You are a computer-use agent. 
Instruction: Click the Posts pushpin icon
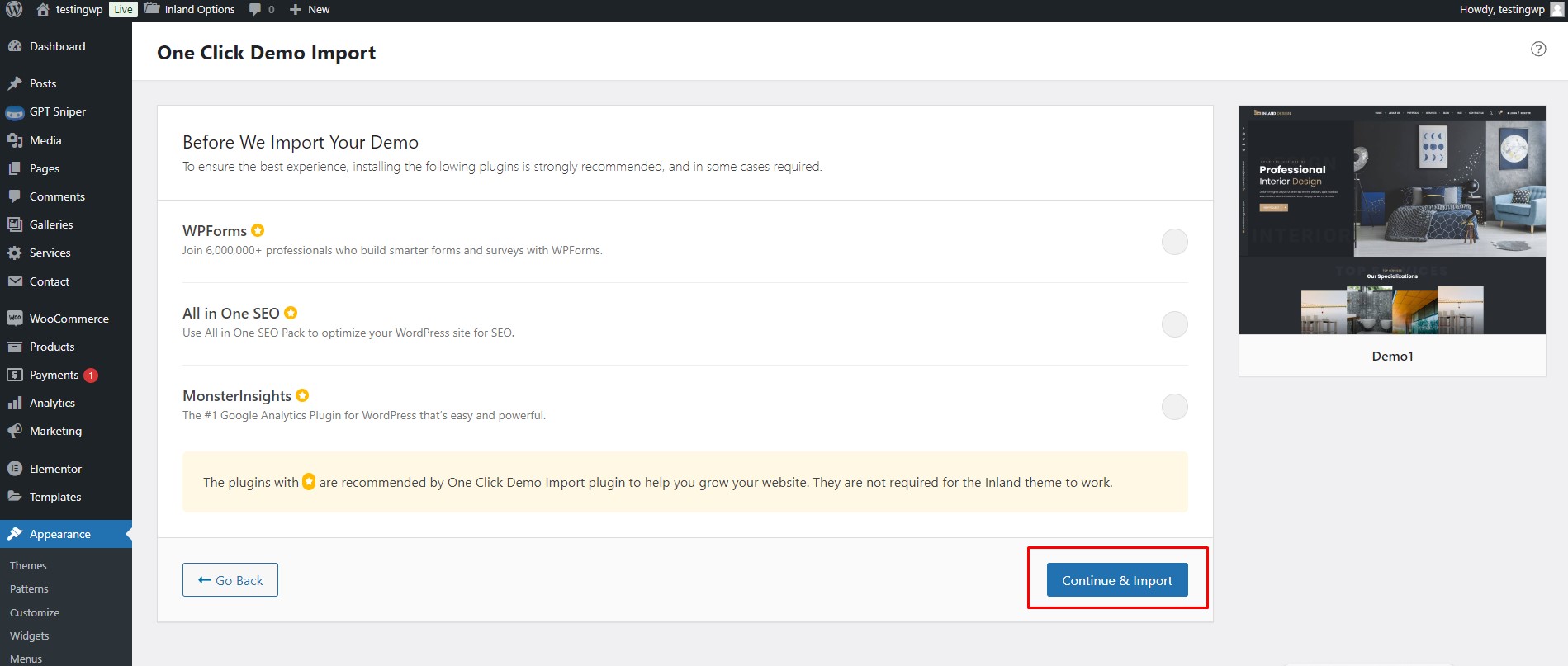pos(15,83)
